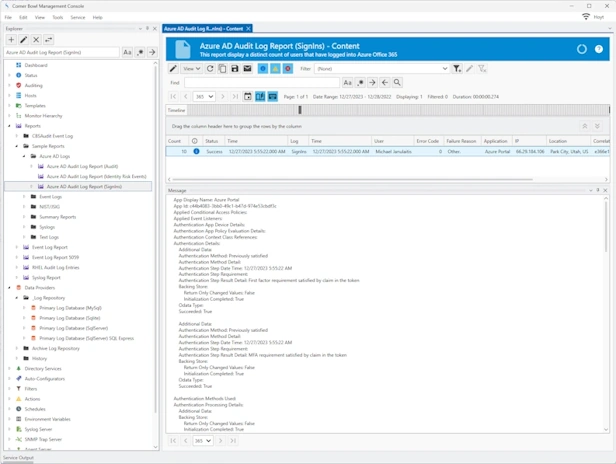616x464 pixels.
Task: Open the date range calendar icon
Action: (x=248, y=96)
